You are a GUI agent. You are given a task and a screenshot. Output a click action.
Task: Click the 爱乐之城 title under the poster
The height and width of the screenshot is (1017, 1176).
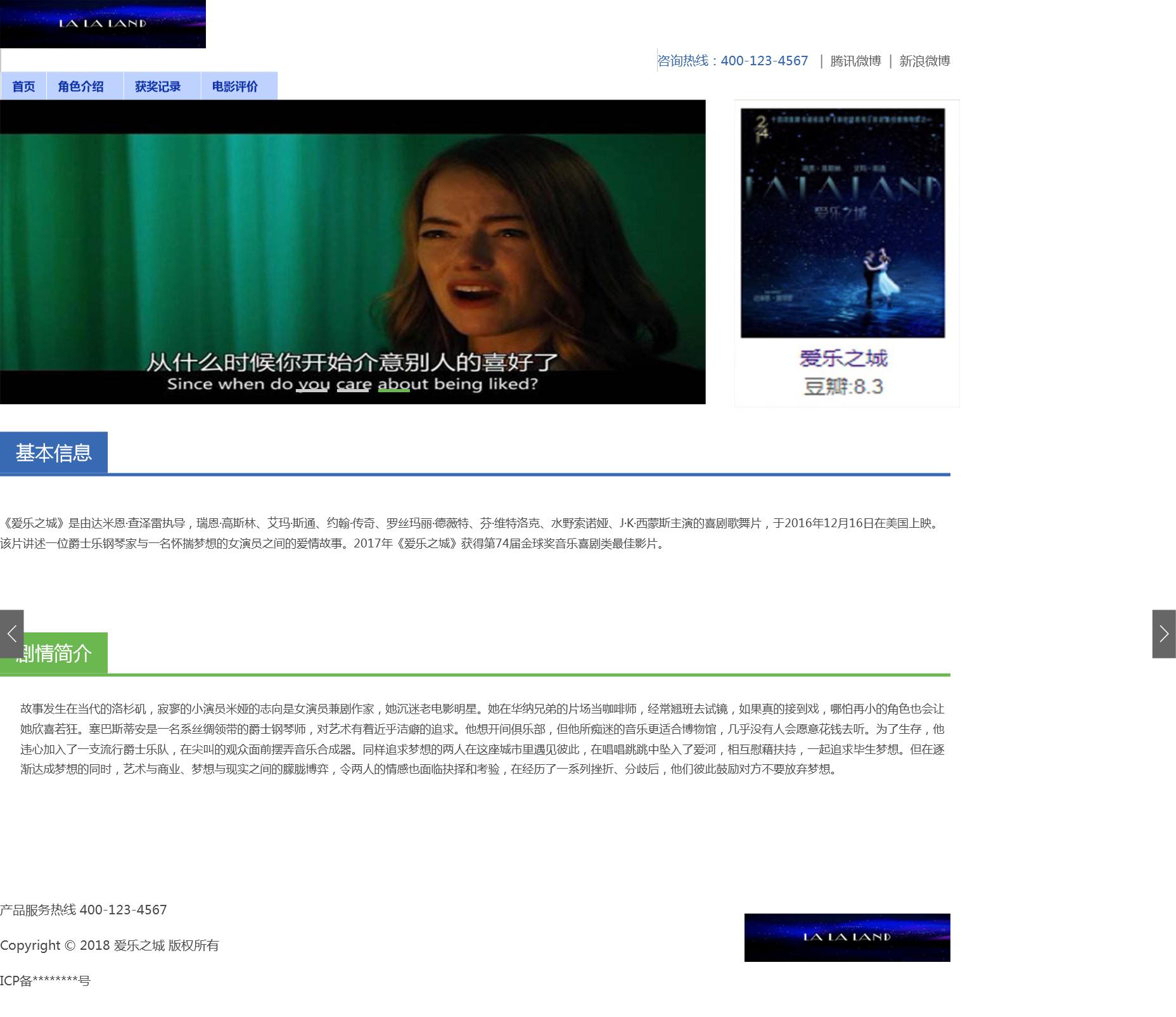pos(843,359)
